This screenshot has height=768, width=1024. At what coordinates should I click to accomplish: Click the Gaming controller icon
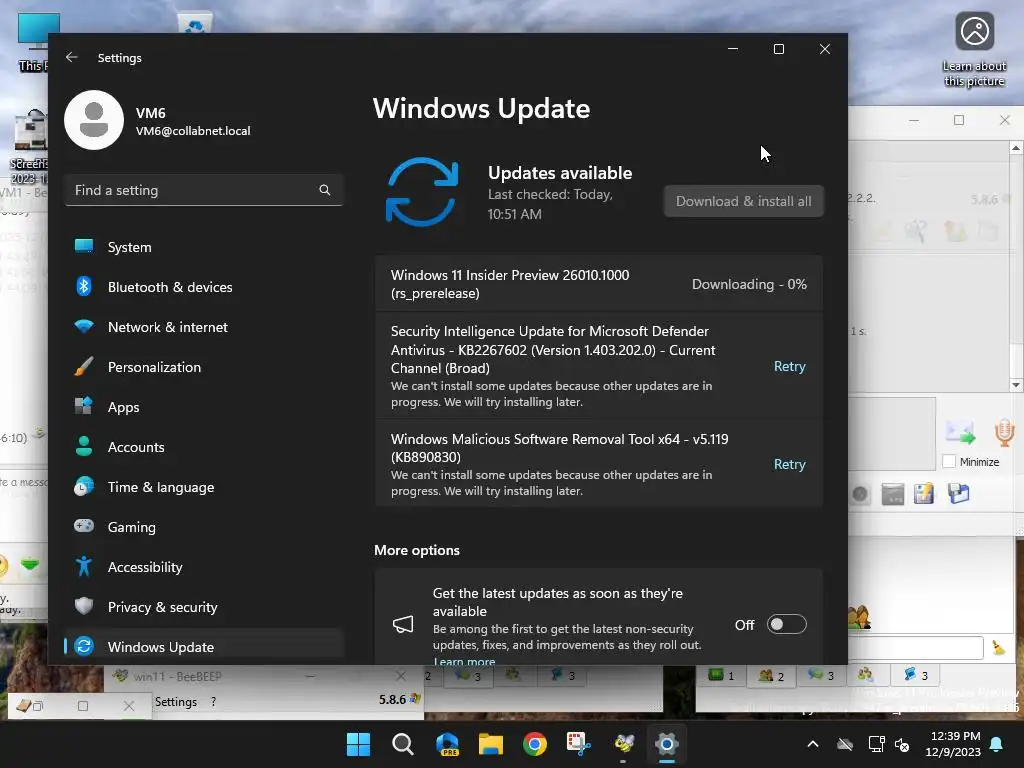pyautogui.click(x=84, y=526)
